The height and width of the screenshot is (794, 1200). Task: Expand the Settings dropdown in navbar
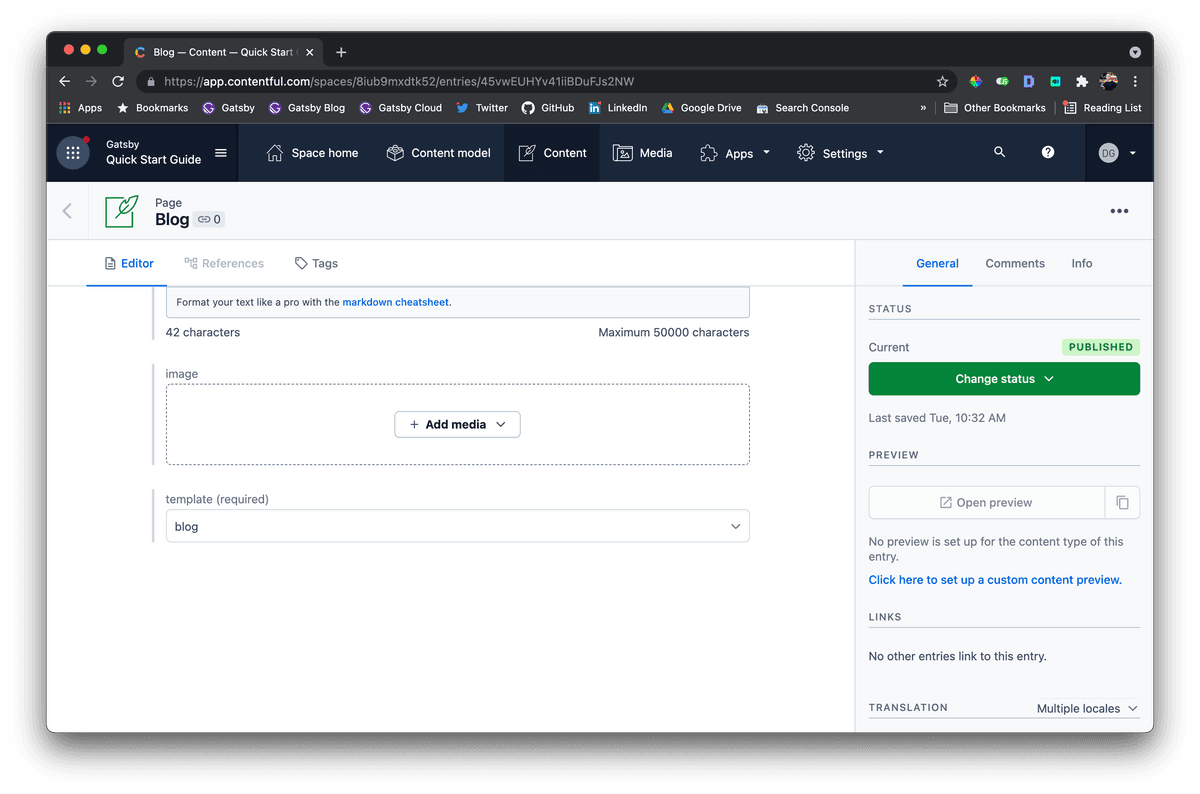[840, 153]
